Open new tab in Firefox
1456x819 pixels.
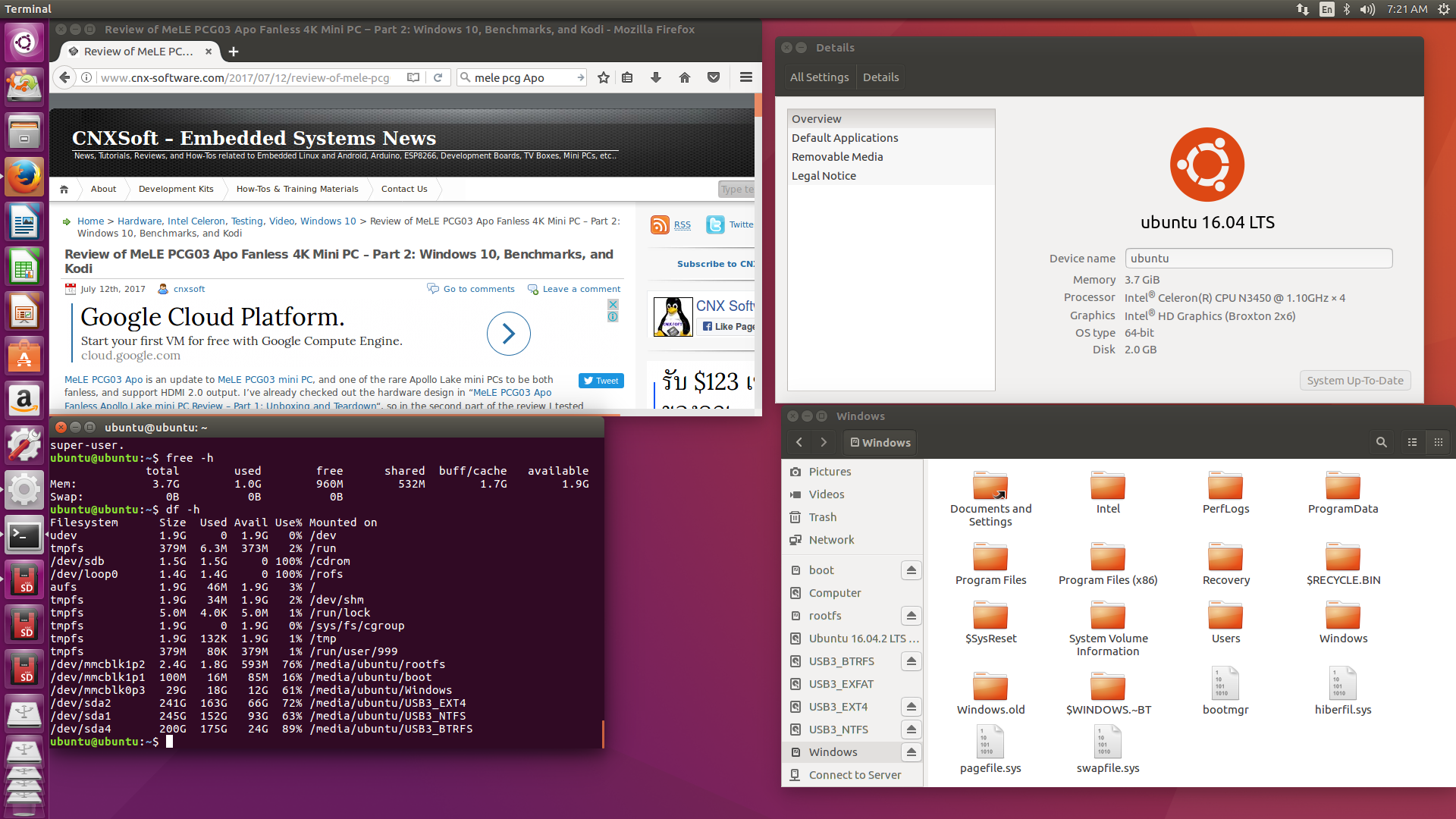pyautogui.click(x=234, y=52)
